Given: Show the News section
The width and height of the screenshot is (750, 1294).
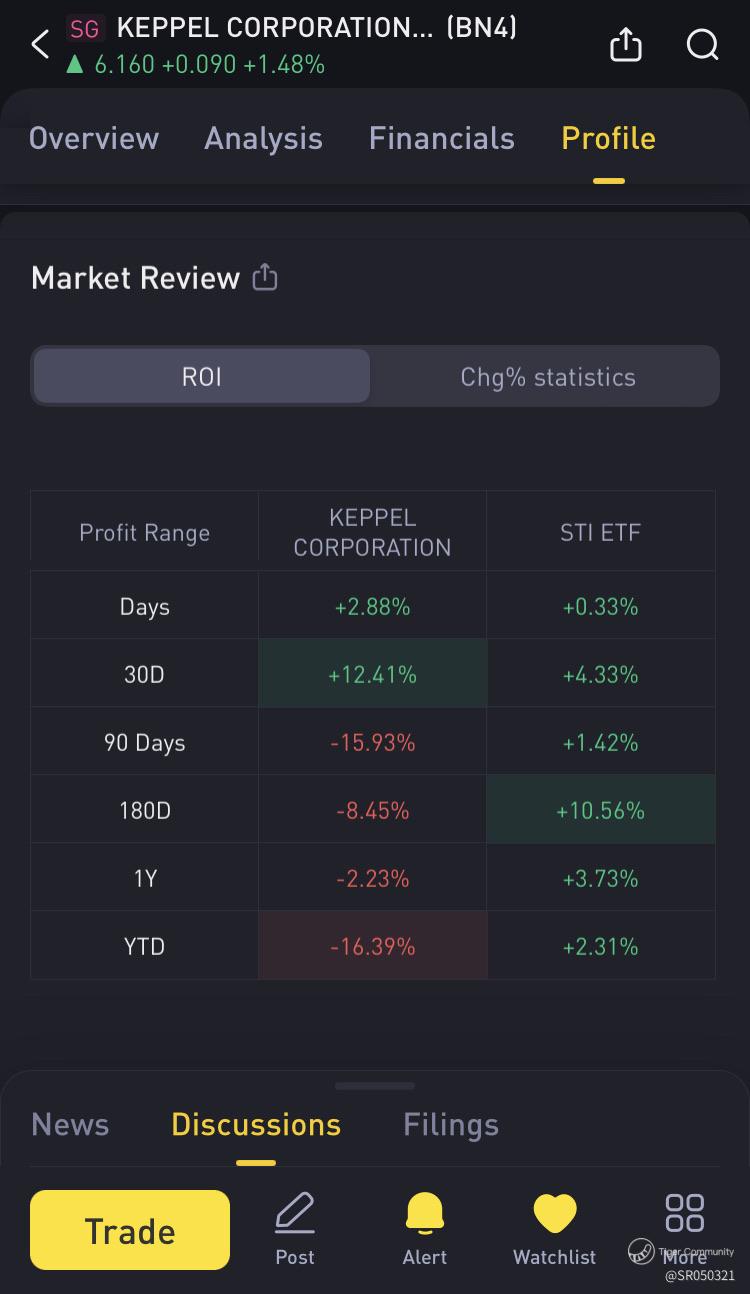Looking at the screenshot, I should pyautogui.click(x=70, y=1124).
